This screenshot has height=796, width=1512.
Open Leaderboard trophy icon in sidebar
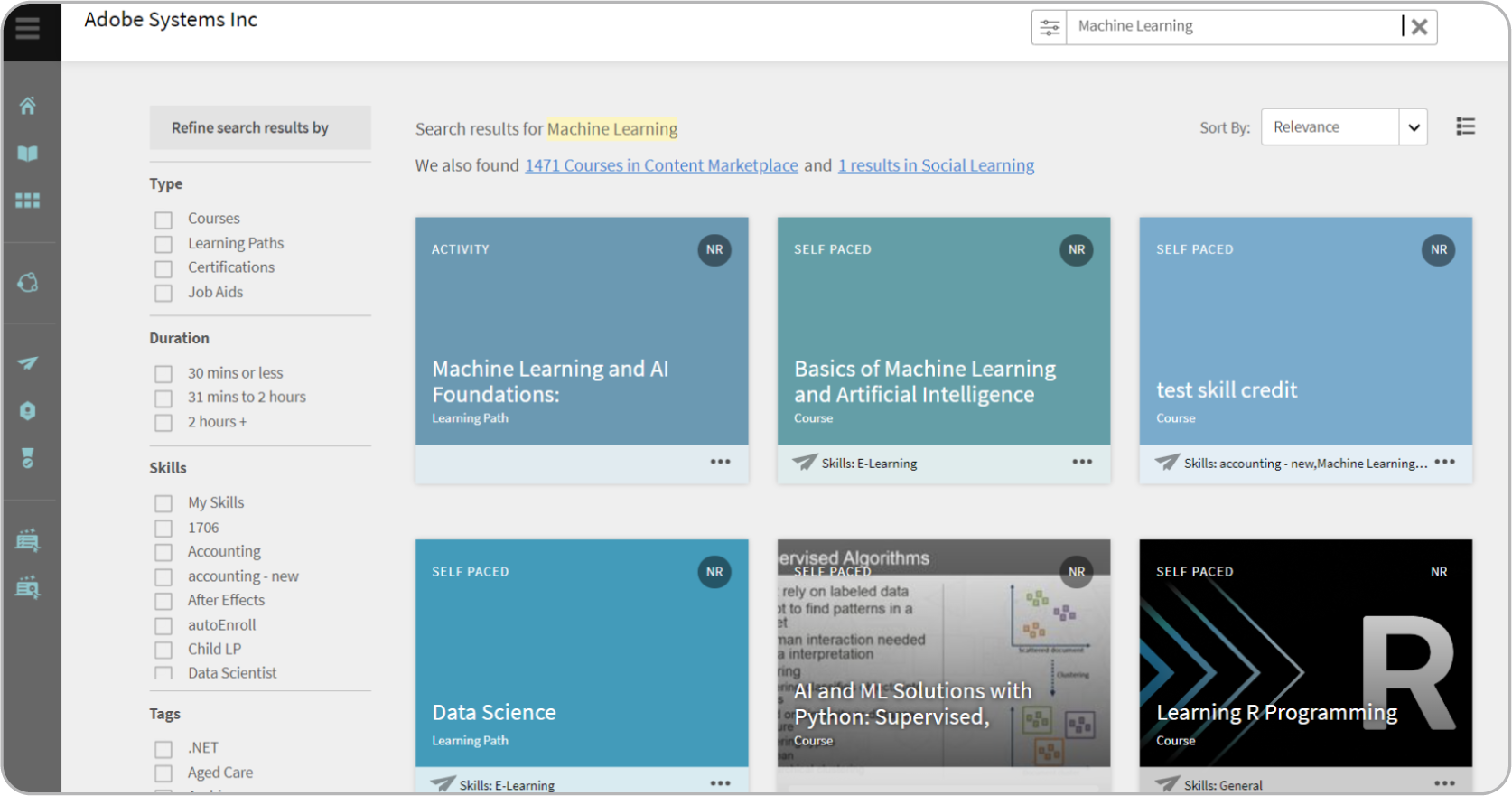pos(28,458)
